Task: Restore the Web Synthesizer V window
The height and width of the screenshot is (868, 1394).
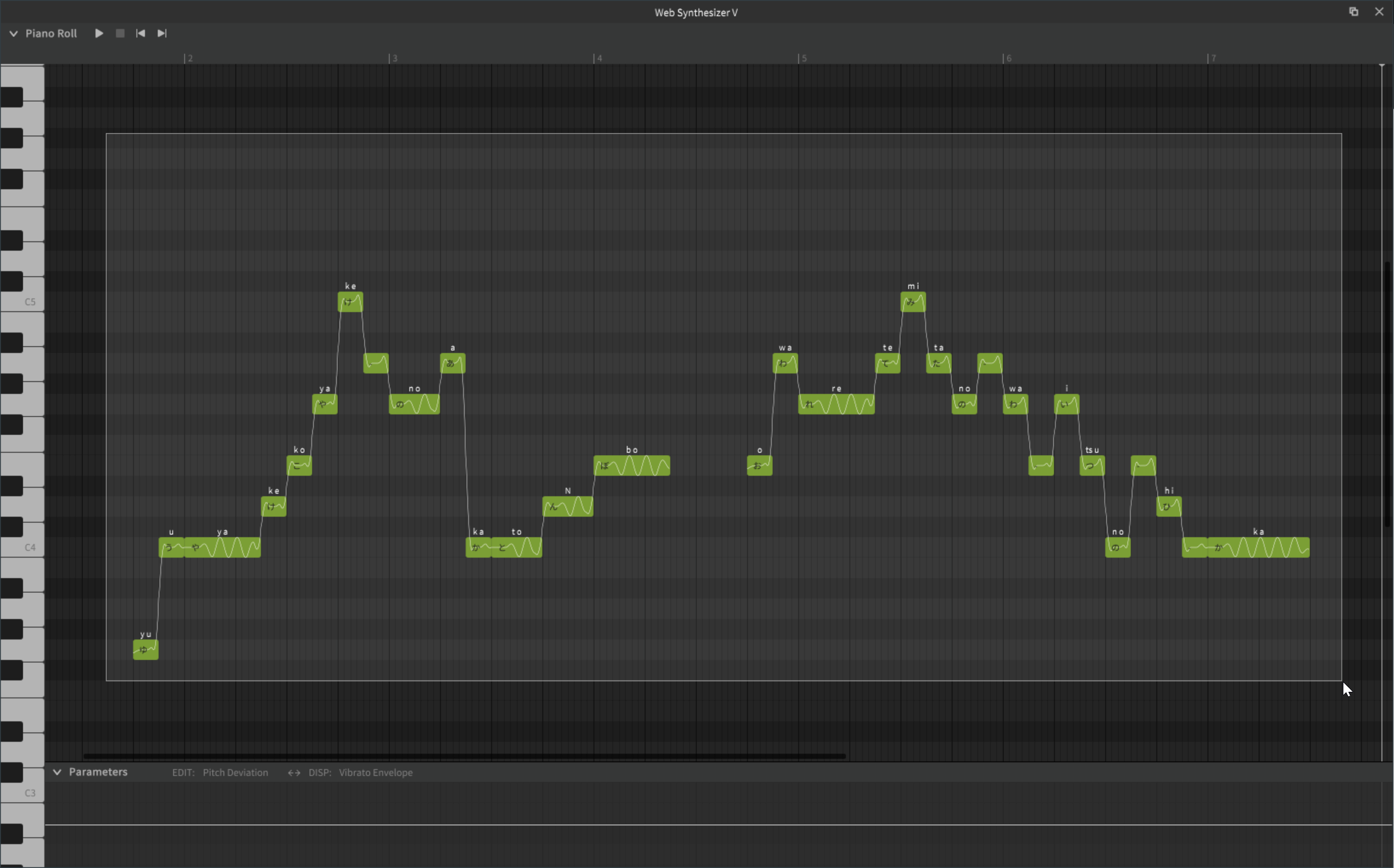Action: click(1353, 11)
